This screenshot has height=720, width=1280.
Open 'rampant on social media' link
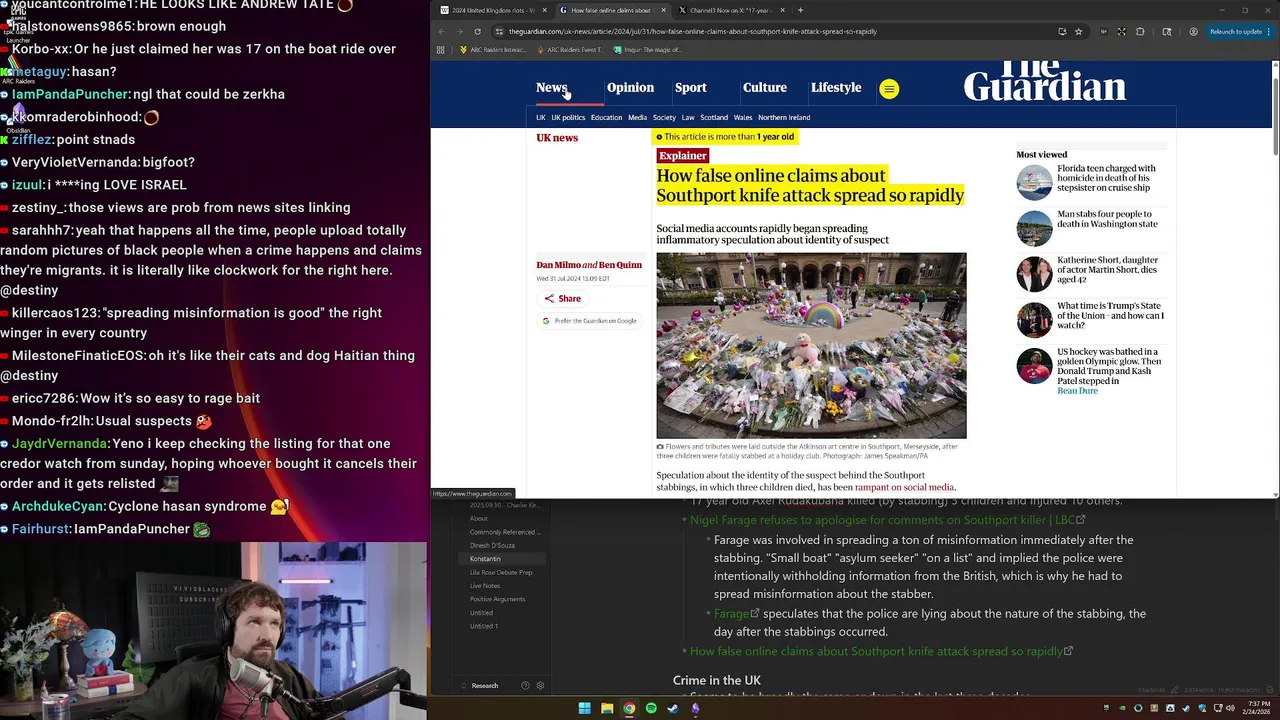click(904, 487)
